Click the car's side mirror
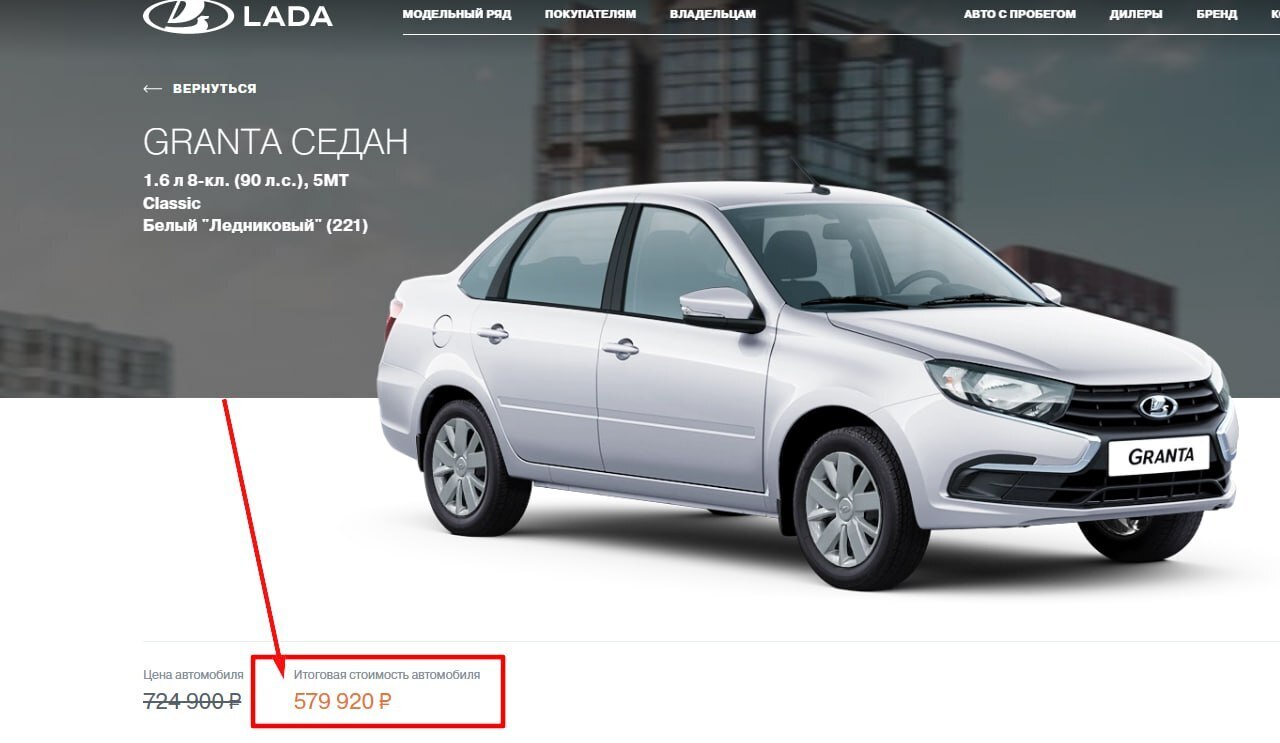 click(720, 308)
